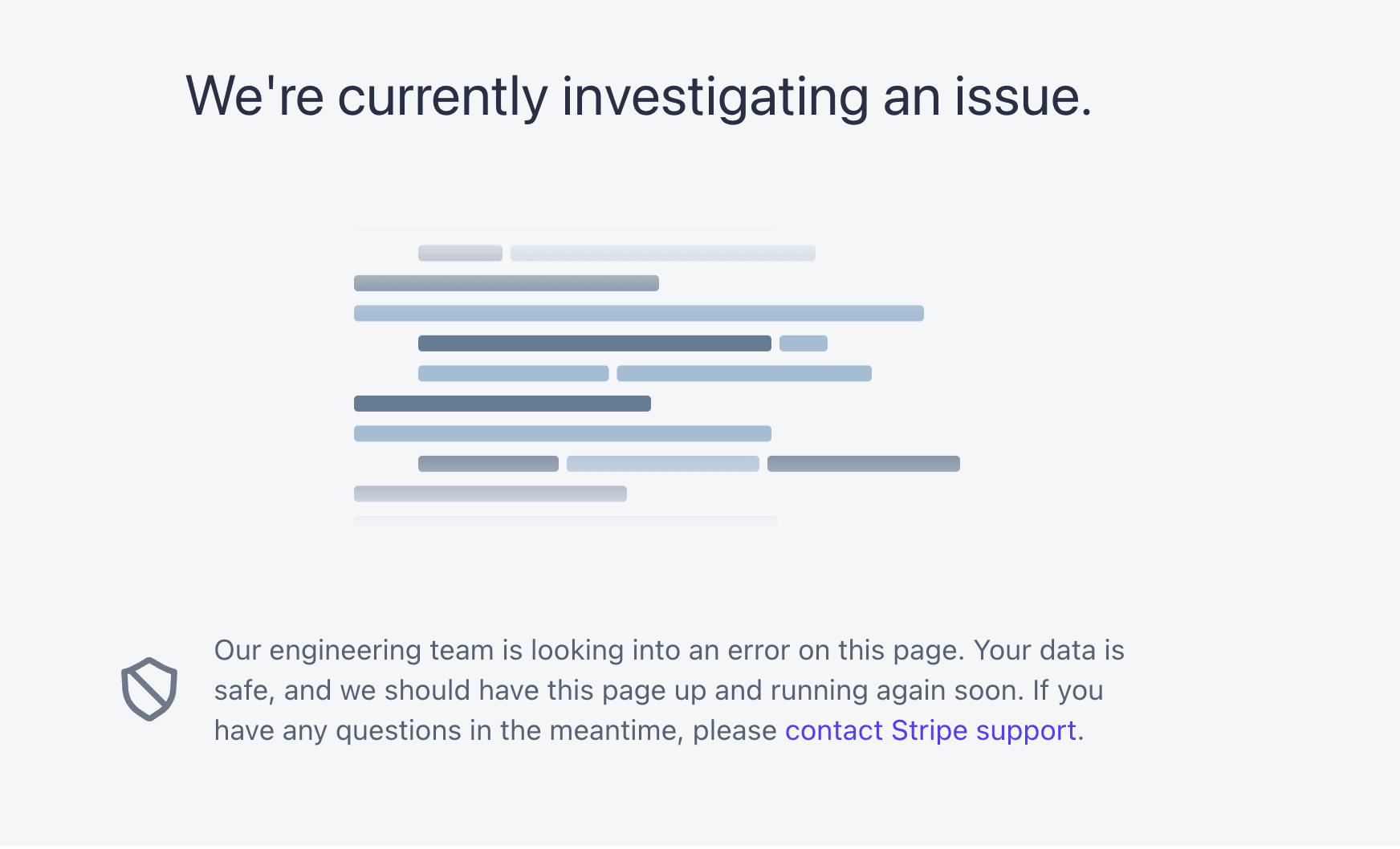Image resolution: width=1400 pixels, height=849 pixels.
Task: Click the pale blue middle bar on eighth row
Action: click(x=663, y=464)
